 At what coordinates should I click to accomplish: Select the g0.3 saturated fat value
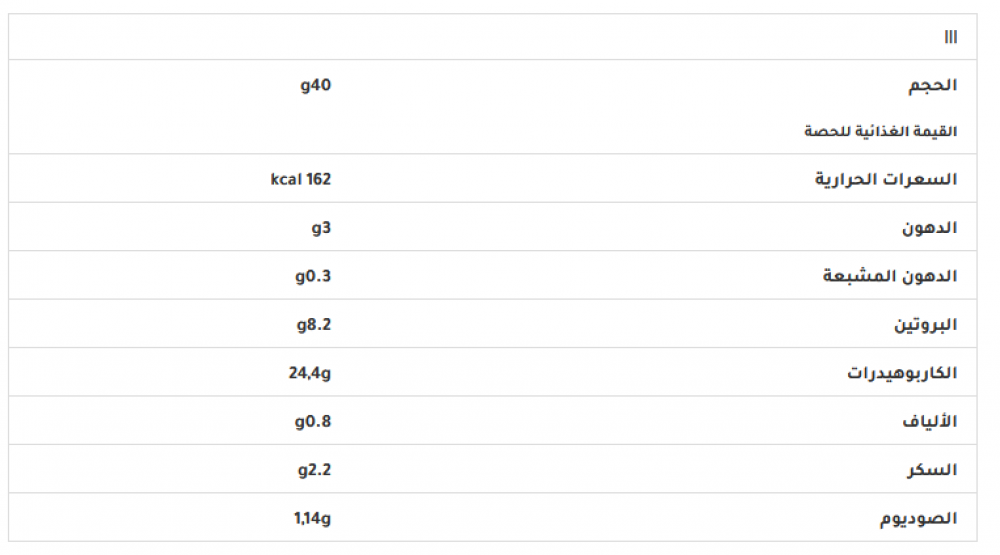(x=313, y=276)
